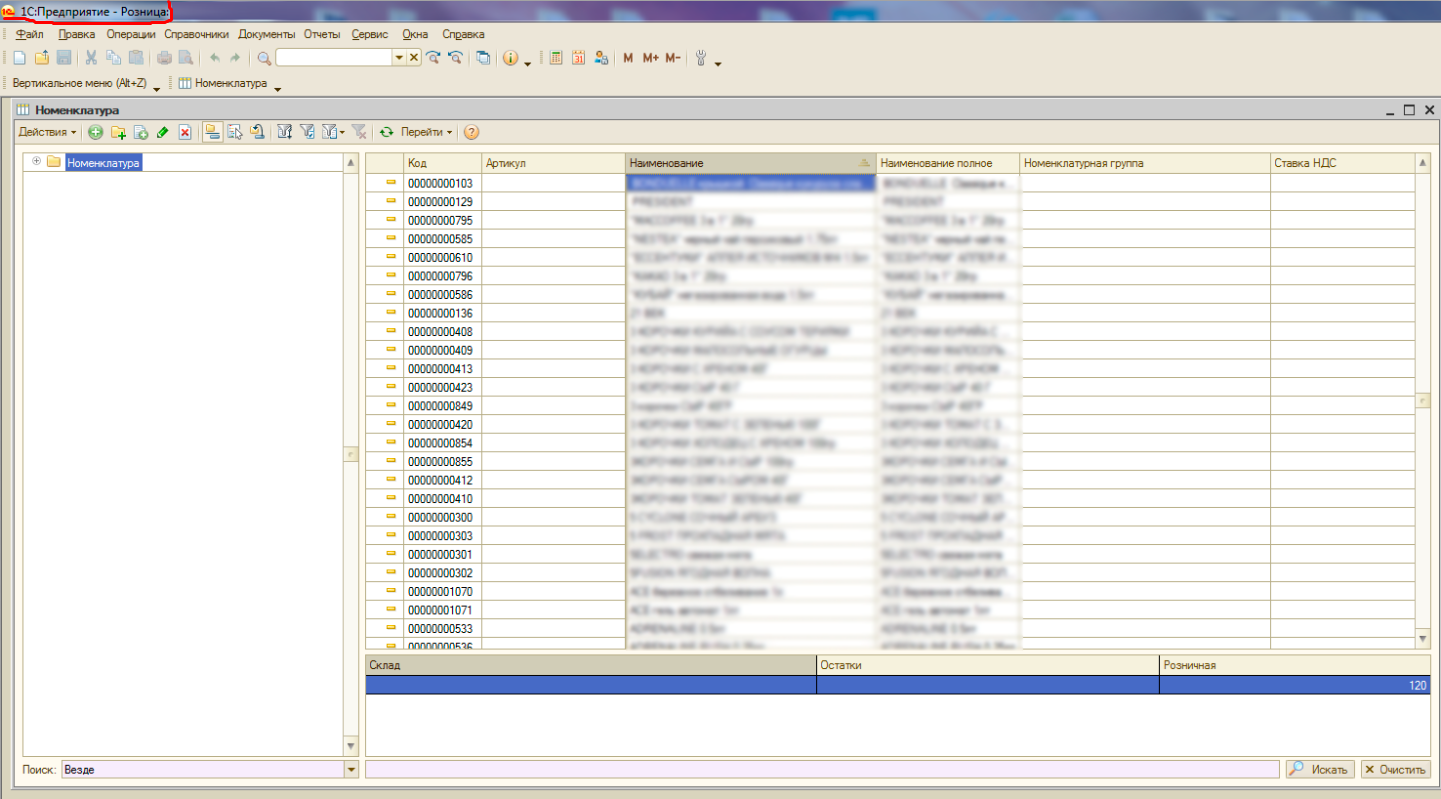The width and height of the screenshot is (1441, 799).
Task: Open dropdown arrow next to wrench icon
Action: [718, 63]
